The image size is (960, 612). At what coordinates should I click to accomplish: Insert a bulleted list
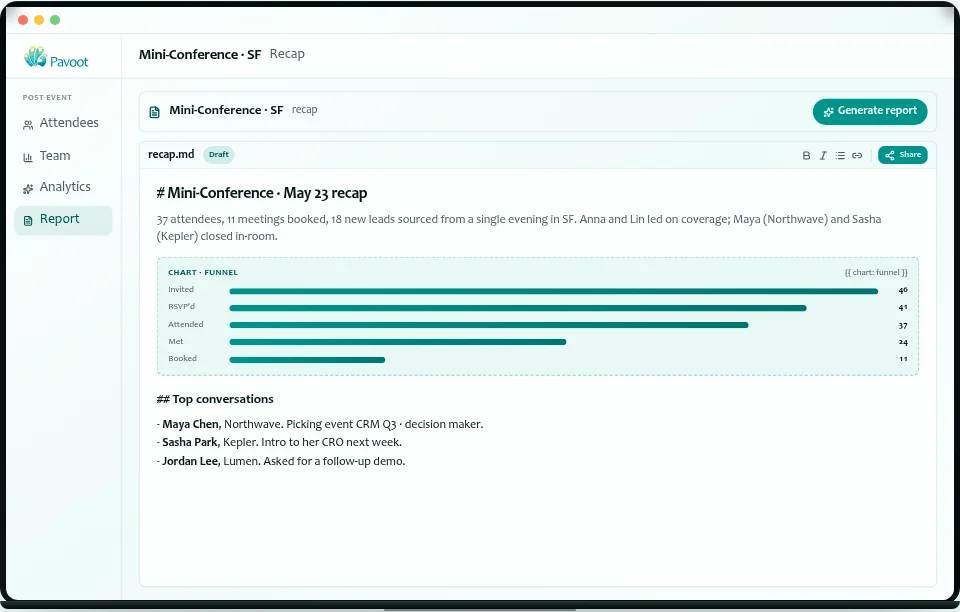point(840,155)
